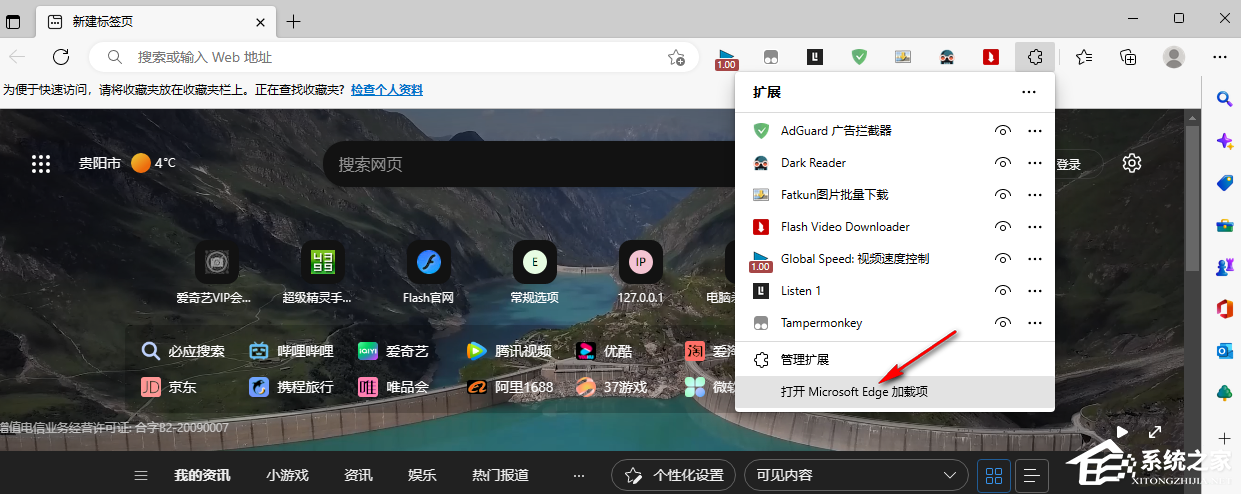Hide Dark Reader from toolbar via eye

click(x=1002, y=163)
